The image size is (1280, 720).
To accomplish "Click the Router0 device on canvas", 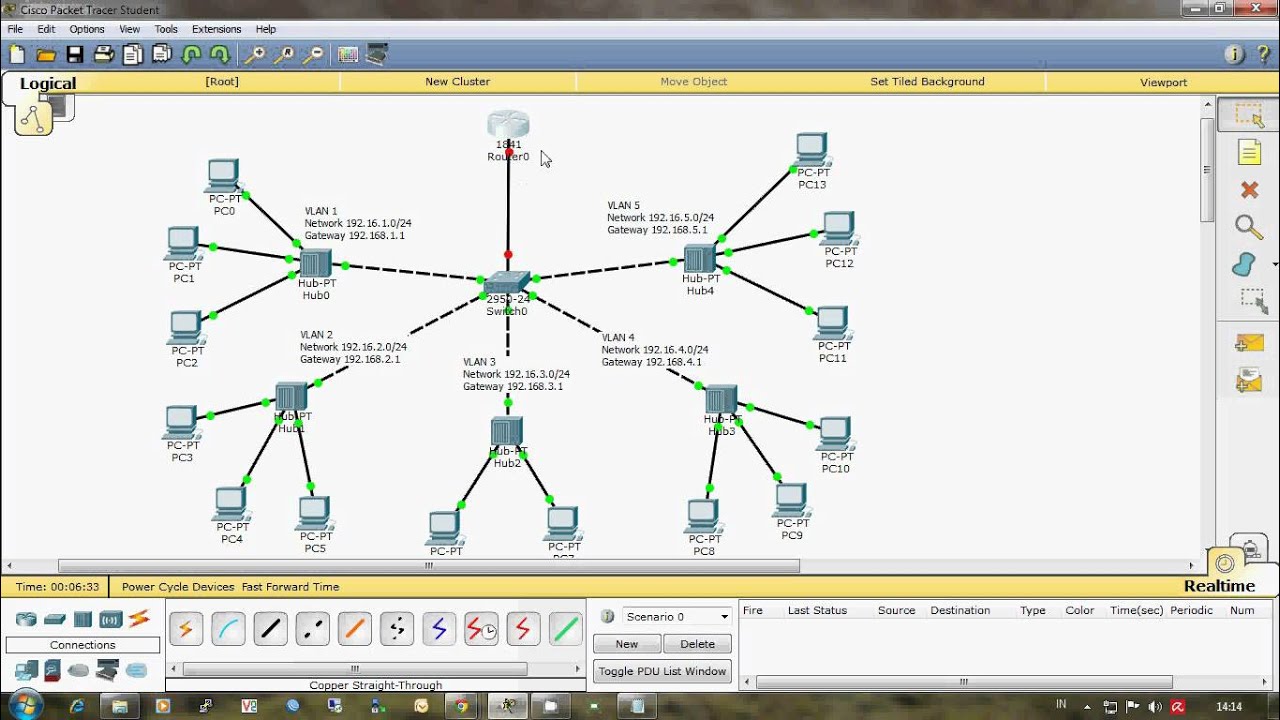I will pyautogui.click(x=508, y=126).
